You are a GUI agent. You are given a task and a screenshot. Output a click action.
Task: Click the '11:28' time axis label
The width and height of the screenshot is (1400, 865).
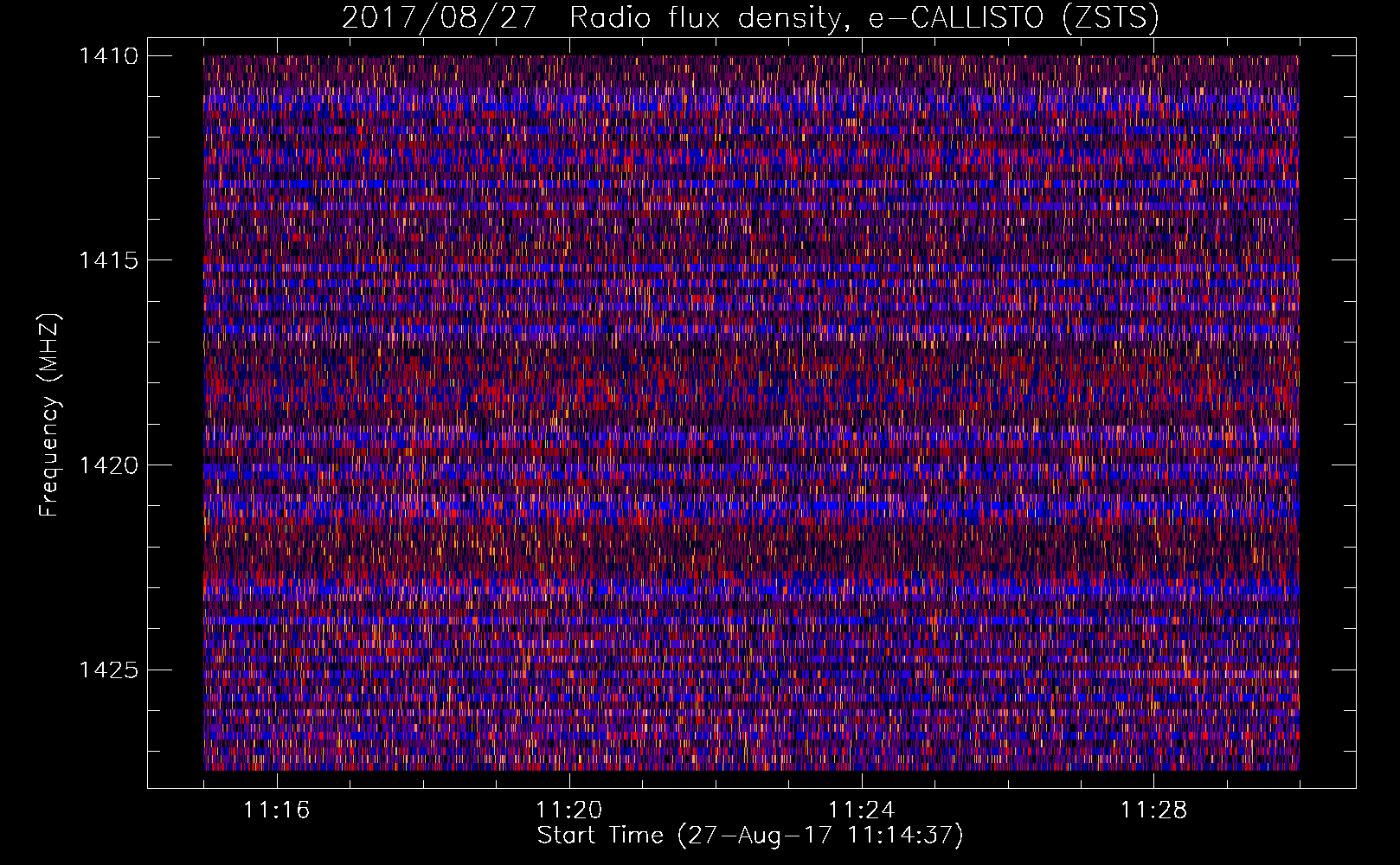point(1154,810)
